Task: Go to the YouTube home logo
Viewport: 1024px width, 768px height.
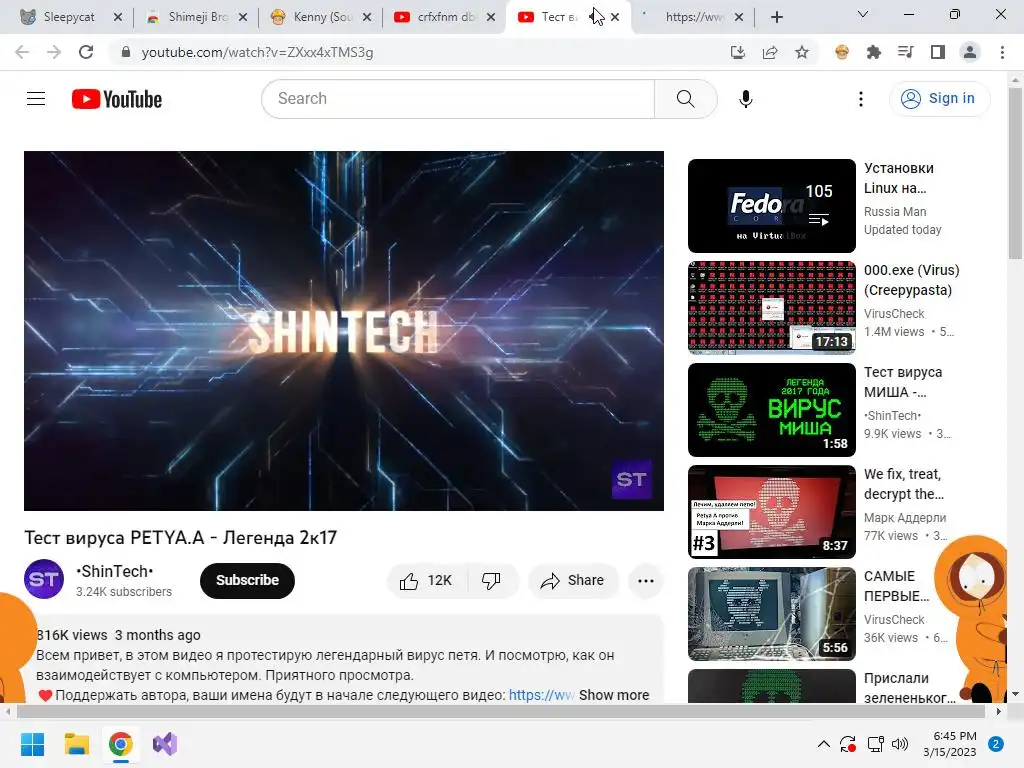Action: coord(117,99)
